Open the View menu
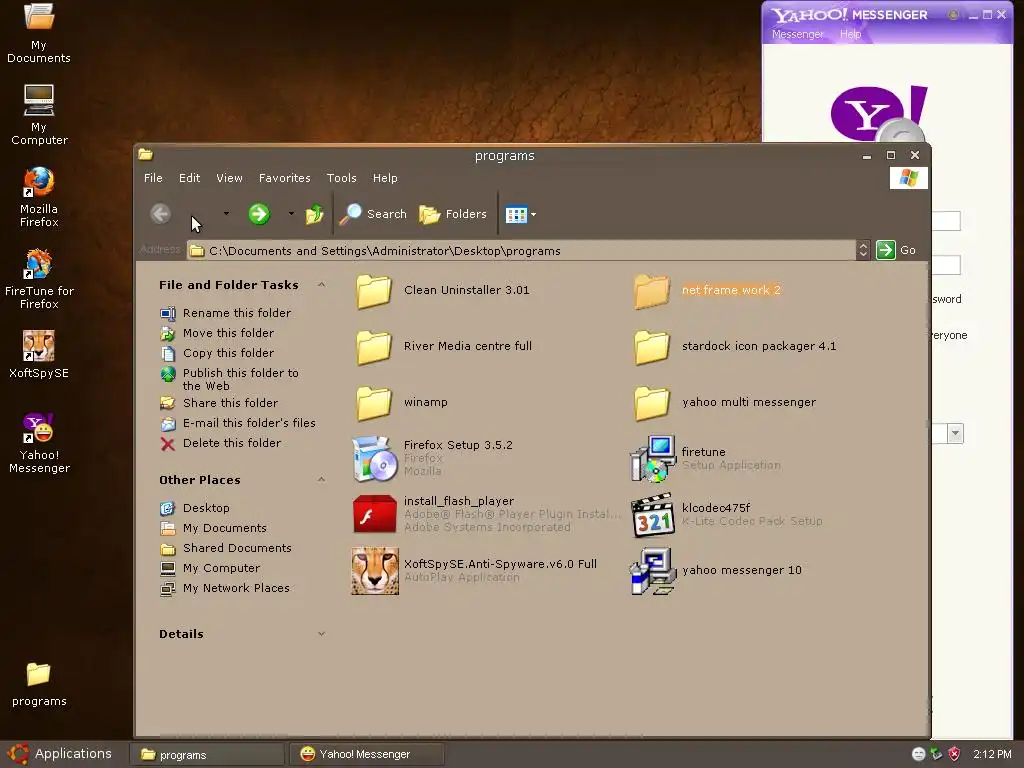 [x=229, y=178]
